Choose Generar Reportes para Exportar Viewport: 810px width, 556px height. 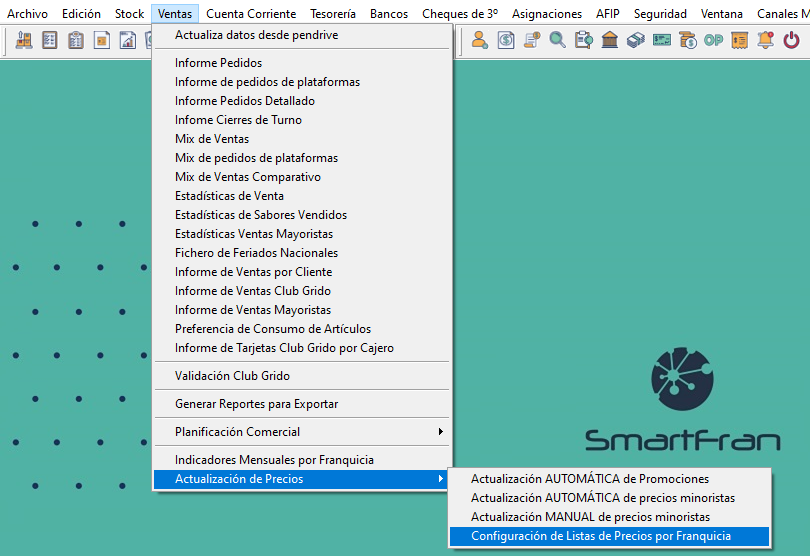click(256, 404)
